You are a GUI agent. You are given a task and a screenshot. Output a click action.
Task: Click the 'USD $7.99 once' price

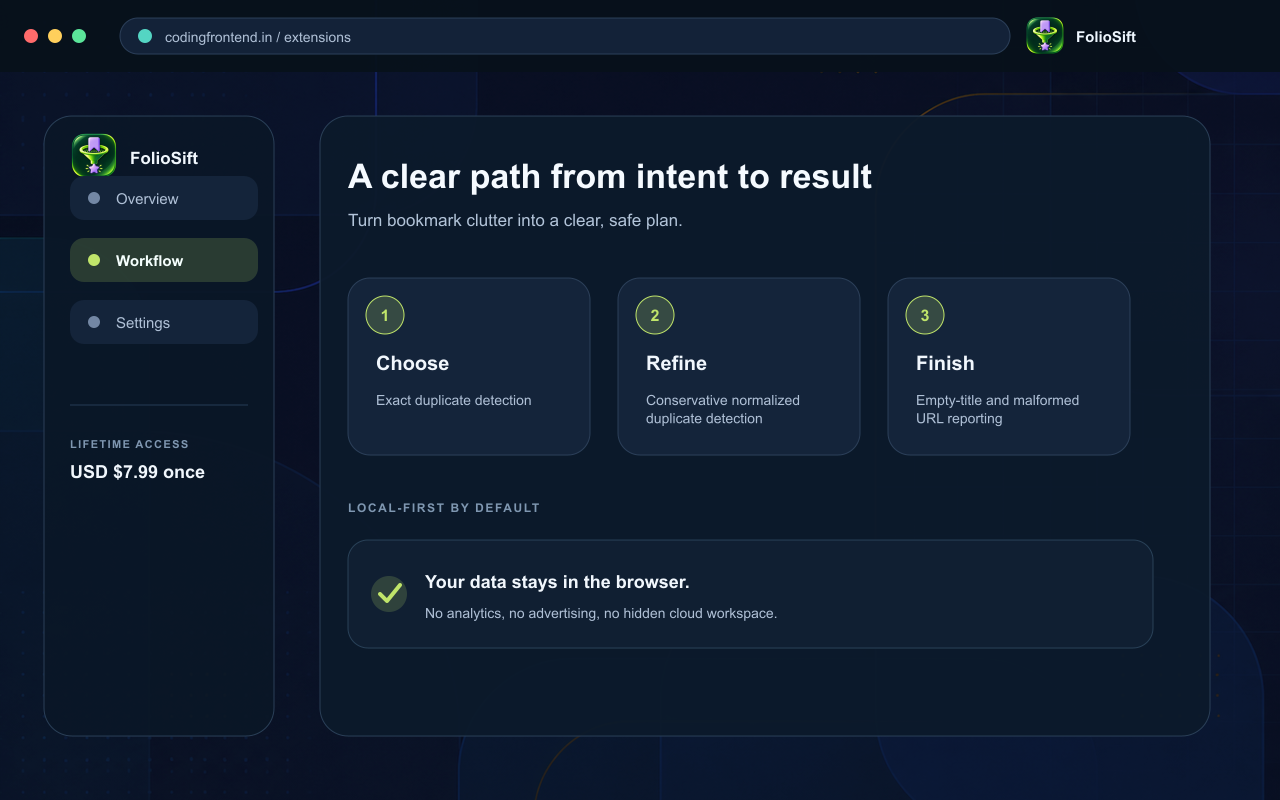(137, 472)
